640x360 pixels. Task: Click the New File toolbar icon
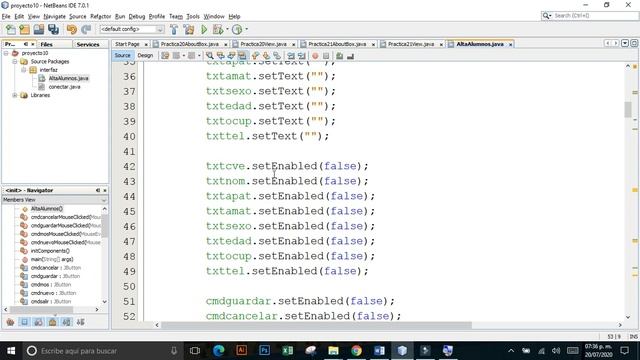coord(11,29)
